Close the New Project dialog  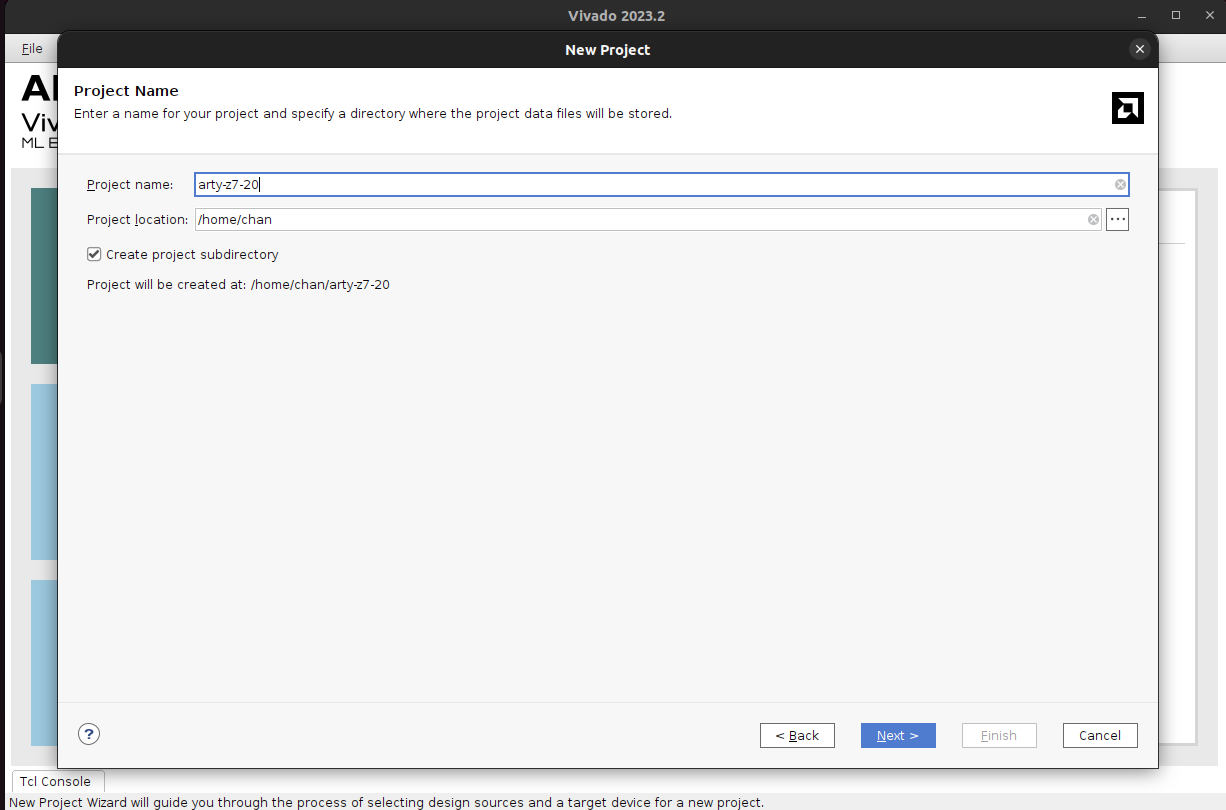point(1139,49)
